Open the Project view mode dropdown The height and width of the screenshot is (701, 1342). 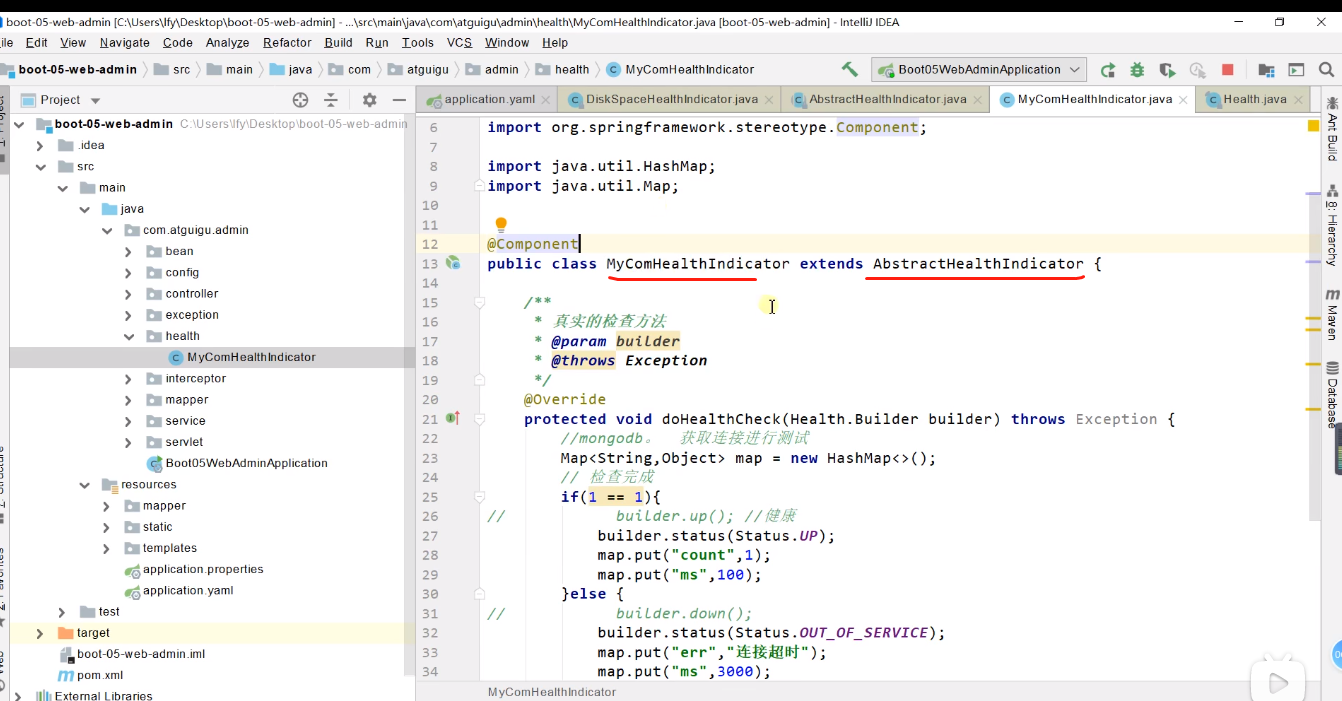coord(96,101)
